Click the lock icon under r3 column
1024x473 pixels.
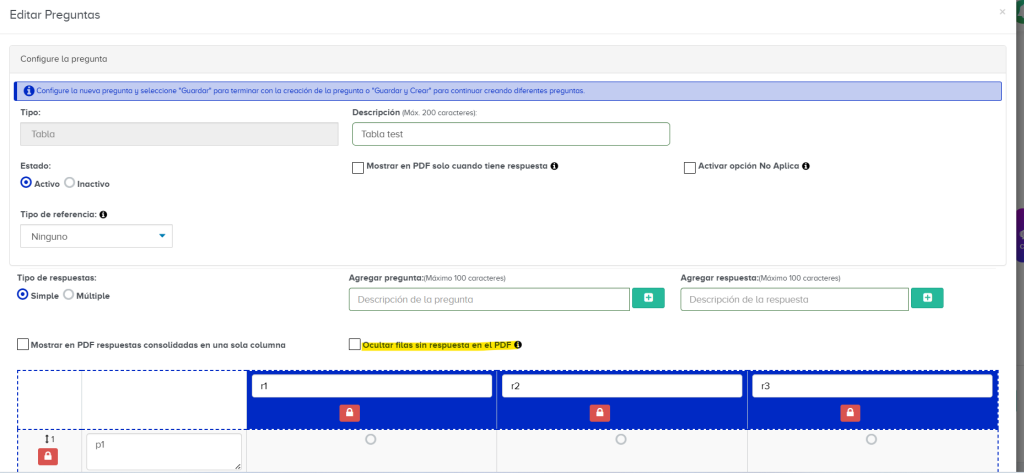pyautogui.click(x=850, y=413)
